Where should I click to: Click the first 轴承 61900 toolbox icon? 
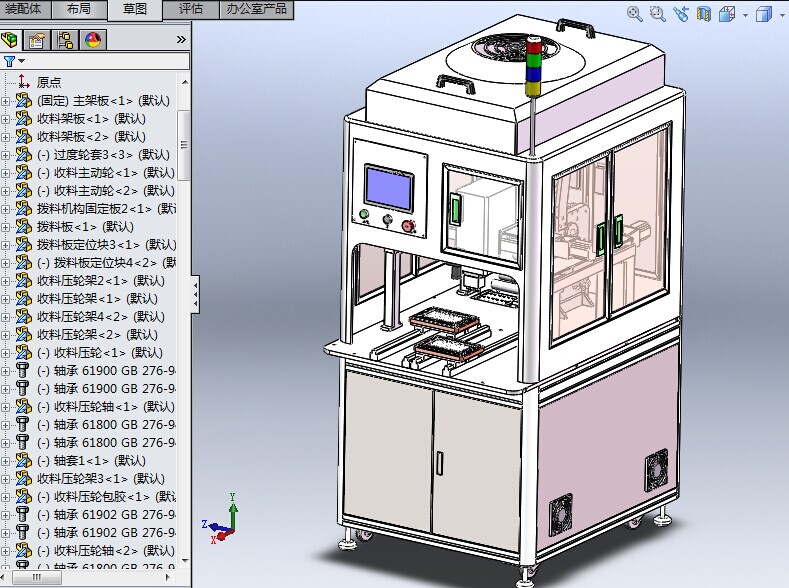pyautogui.click(x=23, y=371)
